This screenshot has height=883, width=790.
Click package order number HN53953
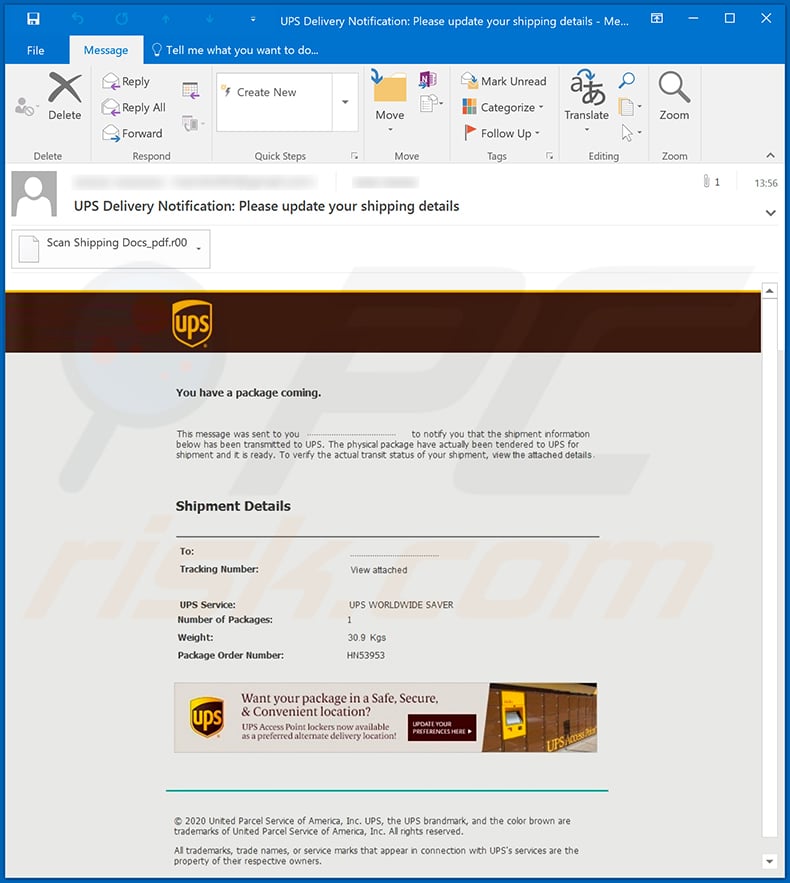(x=365, y=655)
